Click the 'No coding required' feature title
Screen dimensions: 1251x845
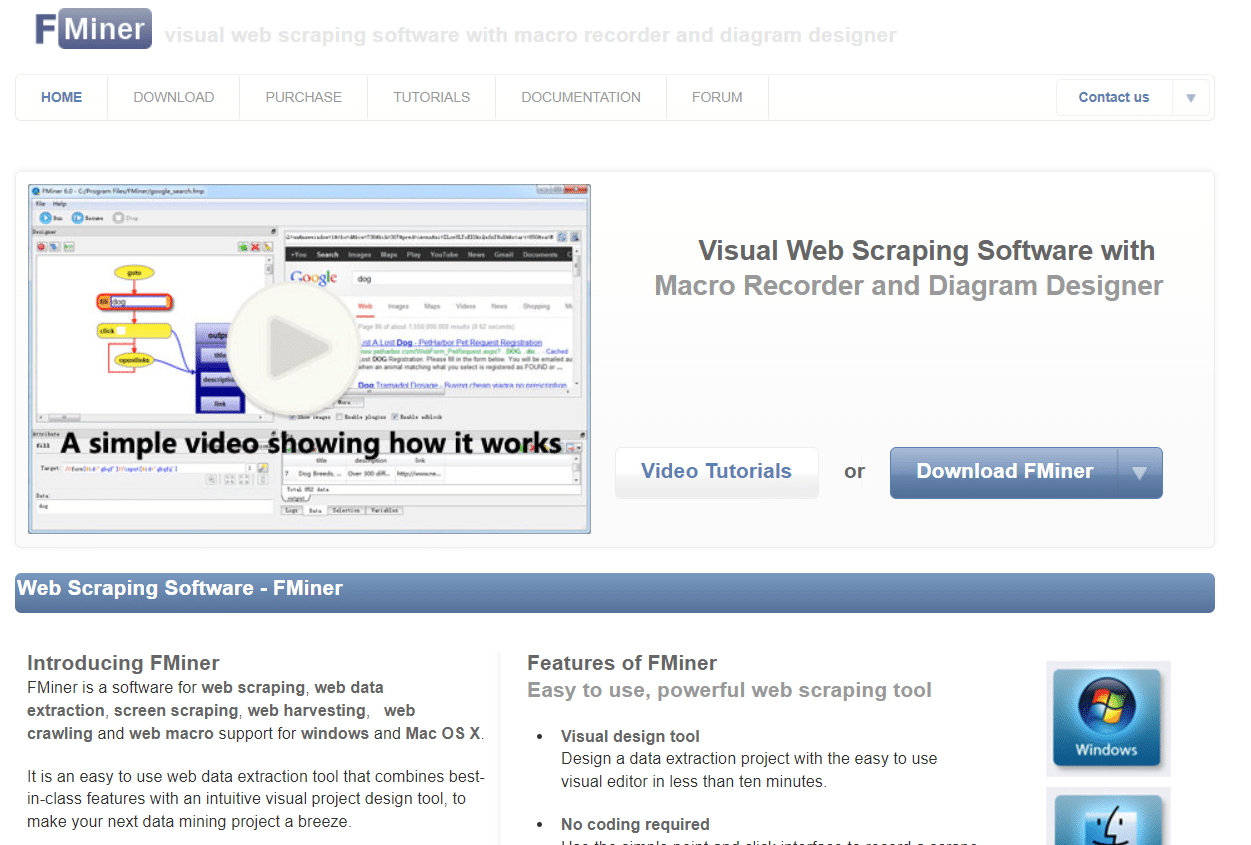coord(635,825)
